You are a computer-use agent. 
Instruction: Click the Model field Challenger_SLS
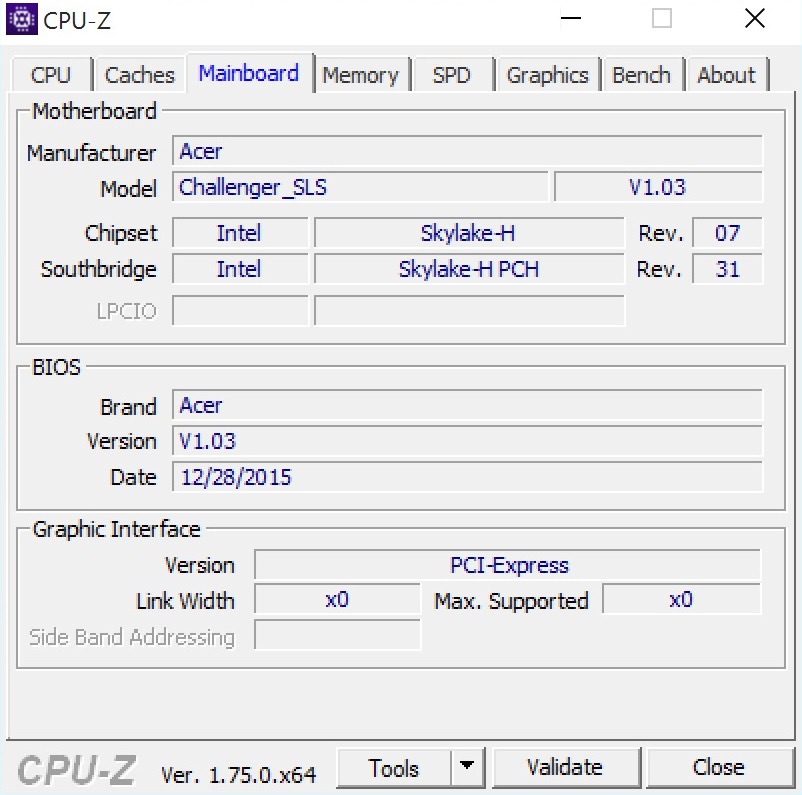360,187
